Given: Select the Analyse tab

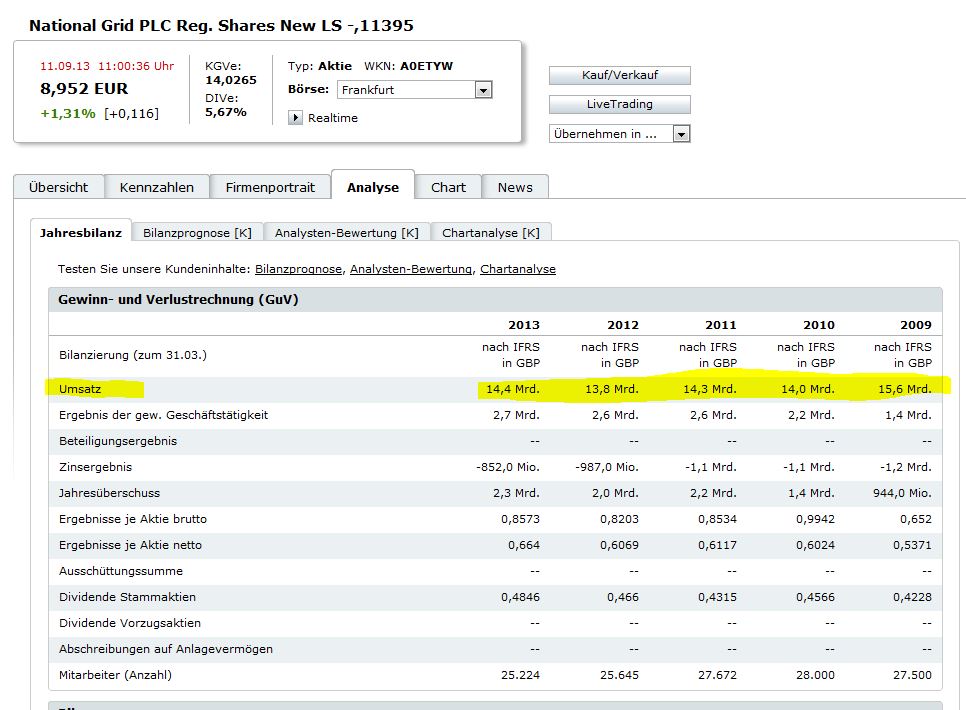Looking at the screenshot, I should click(372, 187).
